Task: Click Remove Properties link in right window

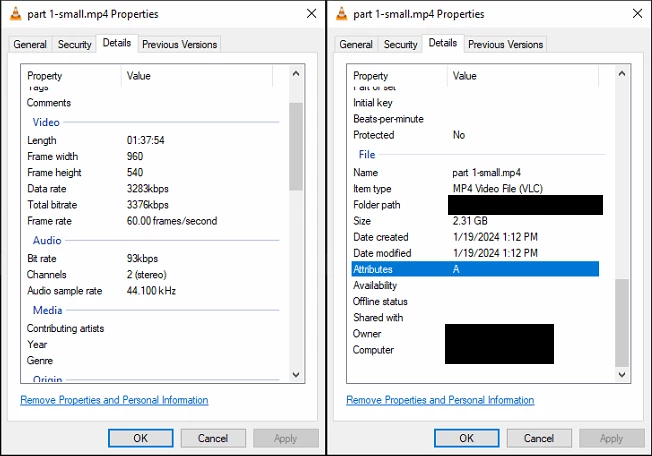Action: point(440,400)
